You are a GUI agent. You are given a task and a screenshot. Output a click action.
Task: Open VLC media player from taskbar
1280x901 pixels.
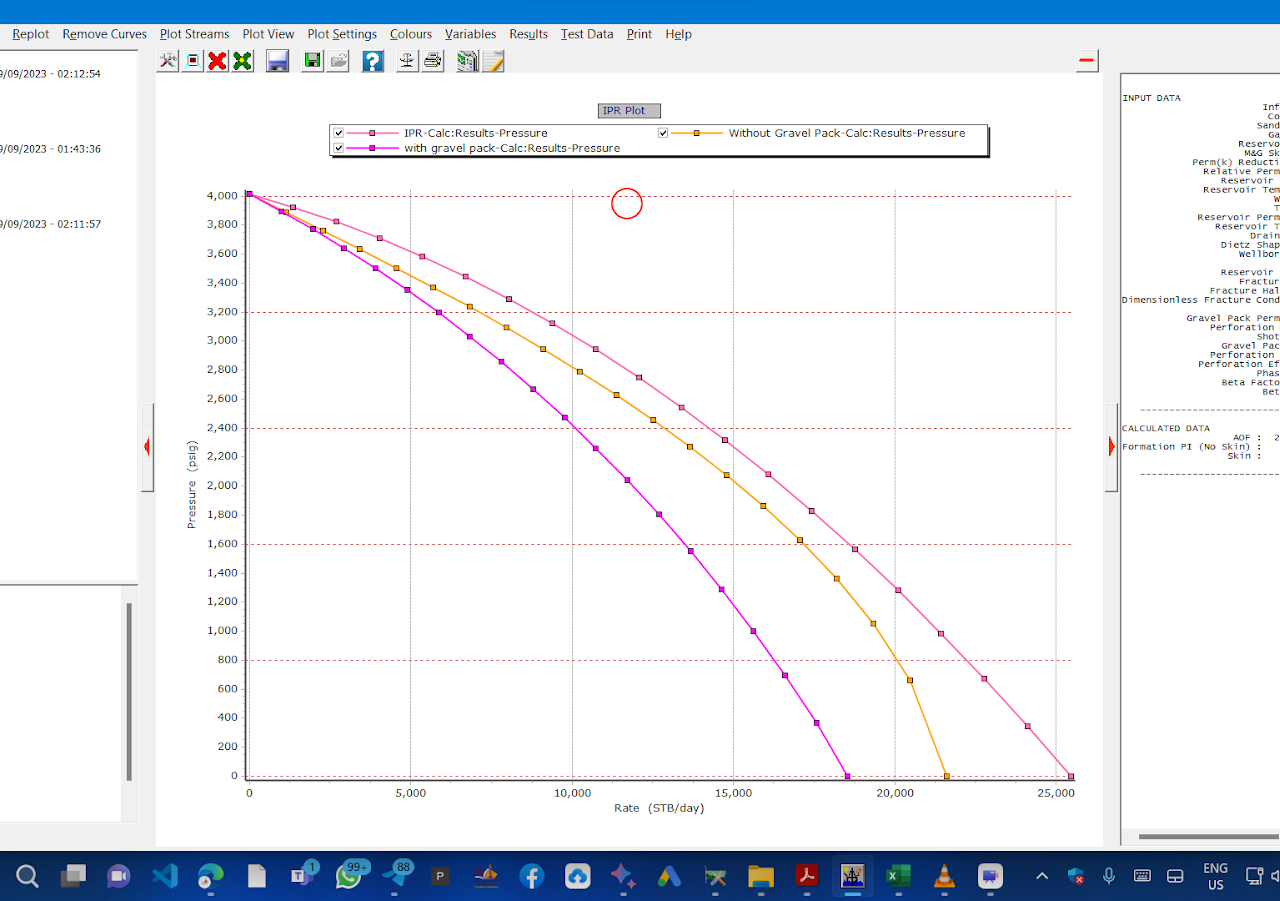[x=944, y=877]
